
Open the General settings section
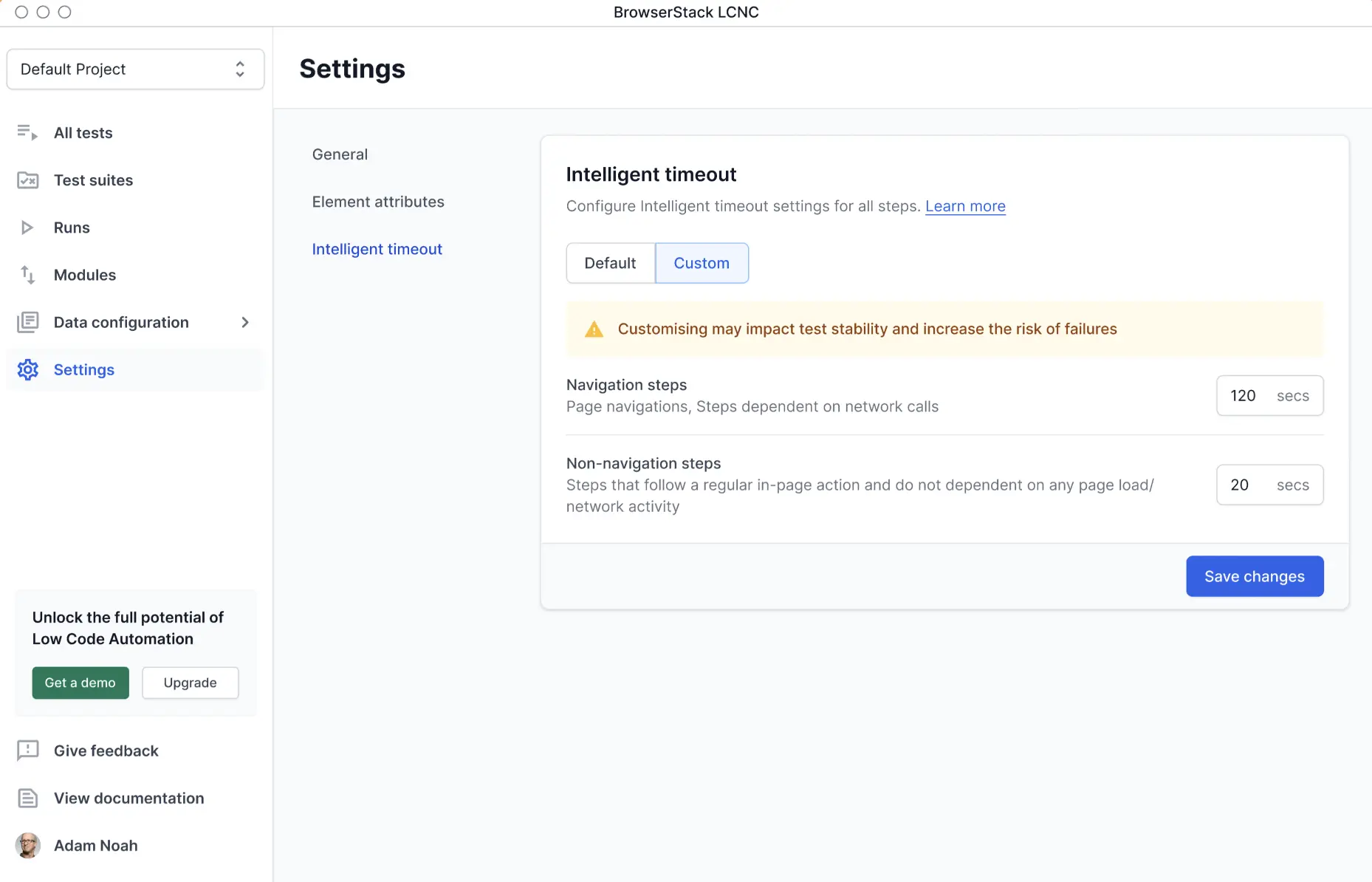tap(340, 154)
